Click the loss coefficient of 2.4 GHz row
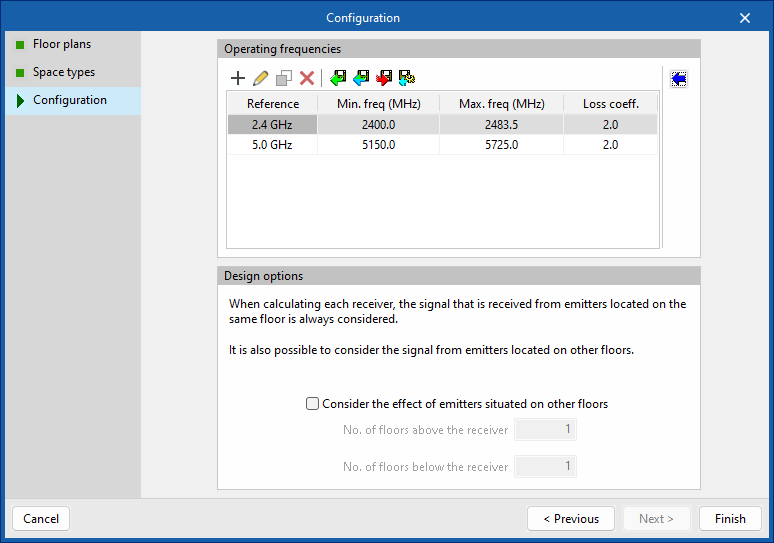The image size is (774, 543). (611, 125)
